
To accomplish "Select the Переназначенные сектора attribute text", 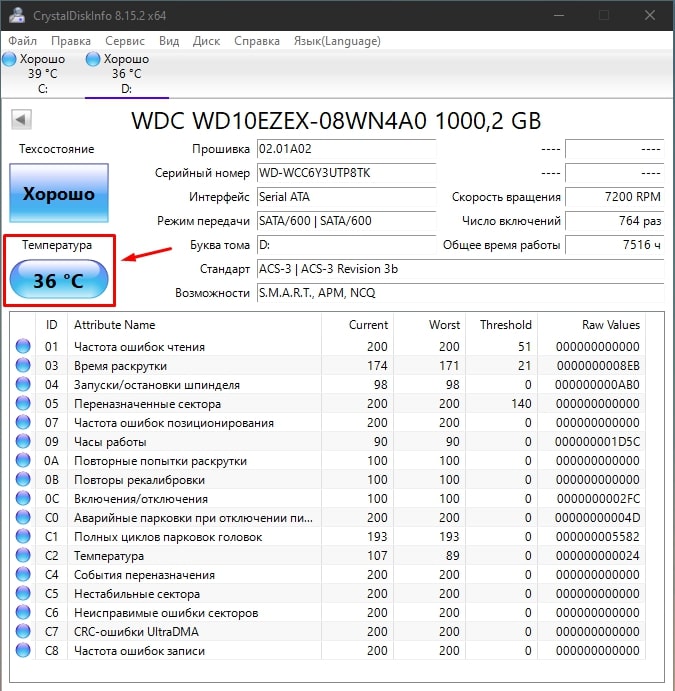I will tap(147, 404).
